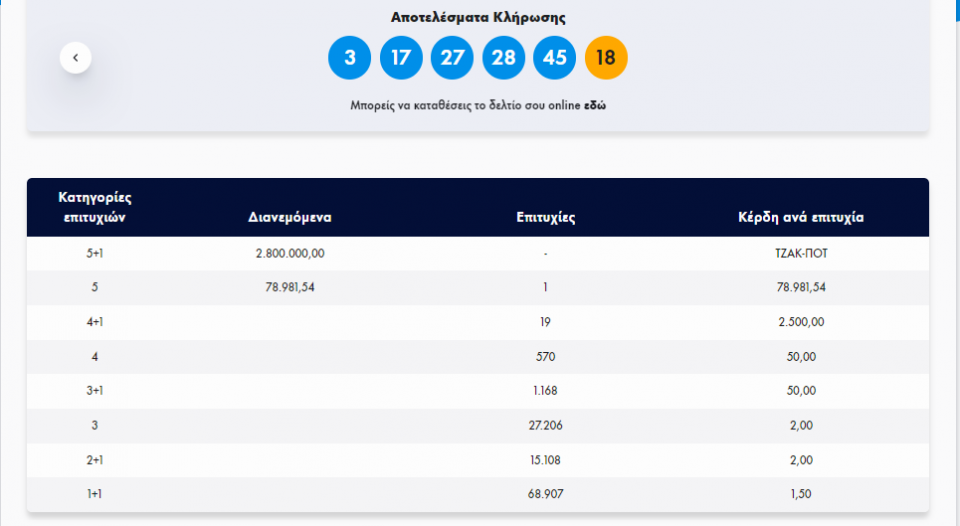Select the blue ball number 28
Image resolution: width=960 pixels, height=526 pixels.
click(503, 58)
